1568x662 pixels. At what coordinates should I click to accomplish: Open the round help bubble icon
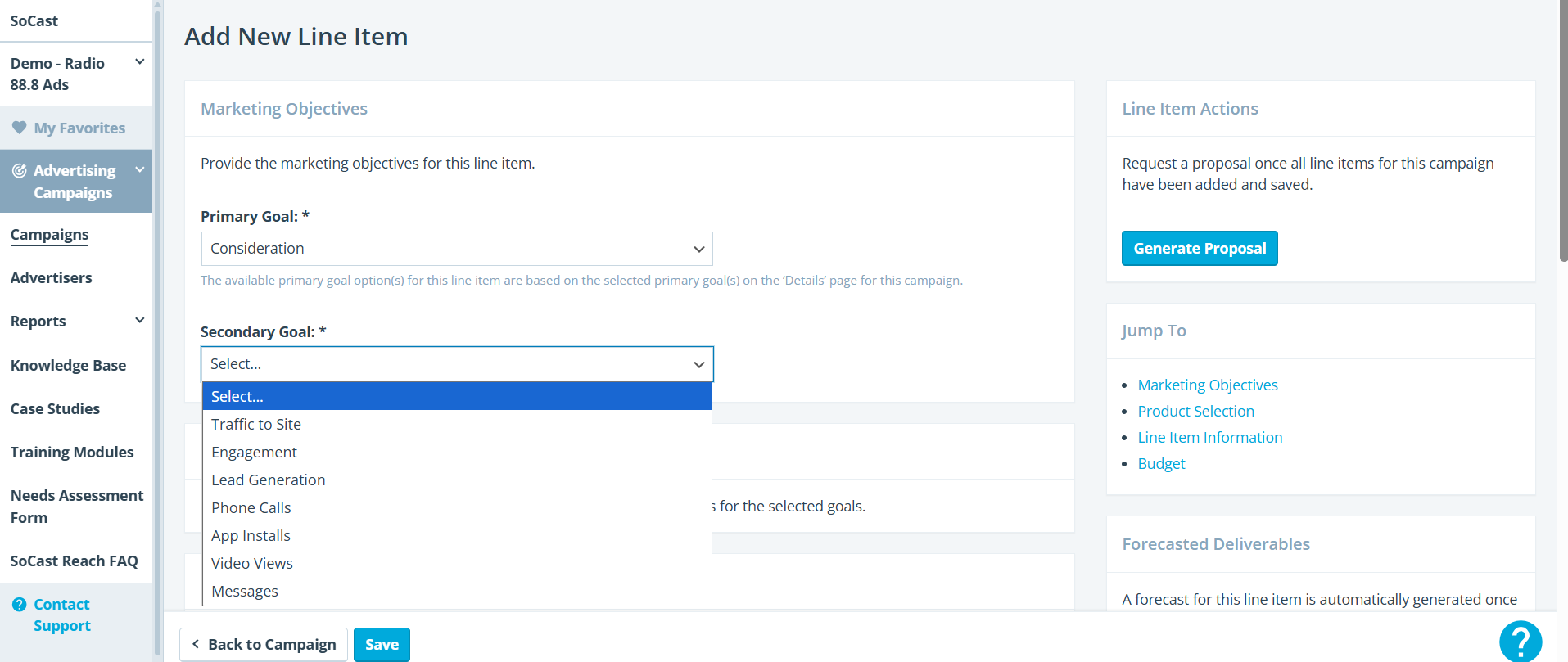pyautogui.click(x=1520, y=641)
